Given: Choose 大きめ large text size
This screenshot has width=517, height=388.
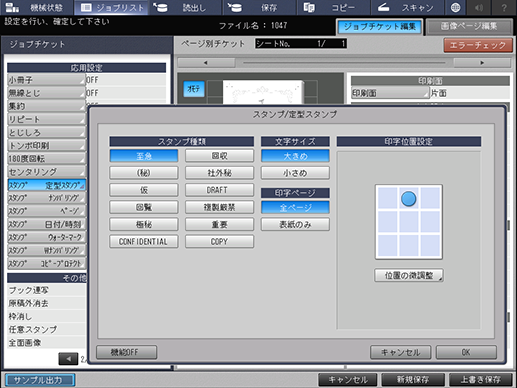Looking at the screenshot, I should point(295,156).
